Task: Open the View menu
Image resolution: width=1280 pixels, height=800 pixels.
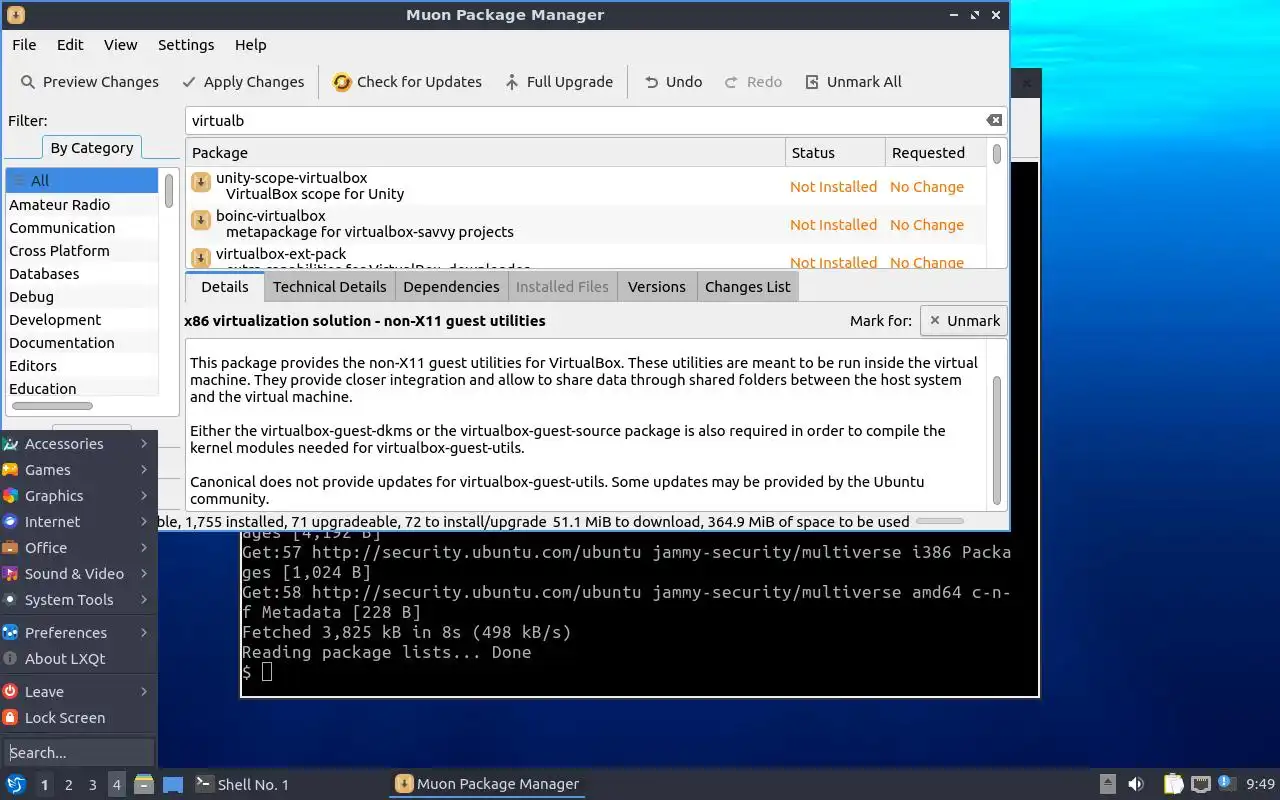Action: 120,45
